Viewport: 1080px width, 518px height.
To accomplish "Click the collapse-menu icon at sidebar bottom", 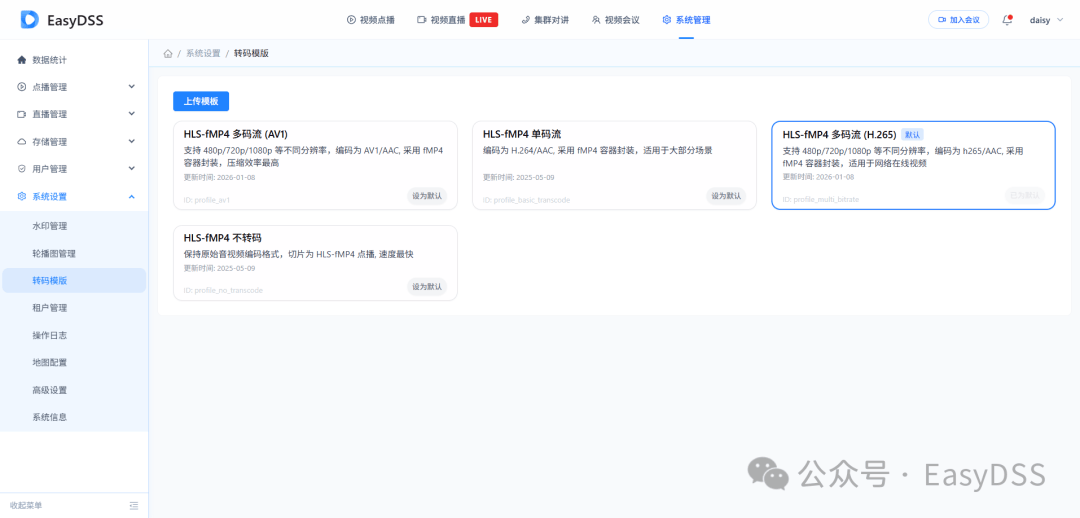I will (134, 506).
